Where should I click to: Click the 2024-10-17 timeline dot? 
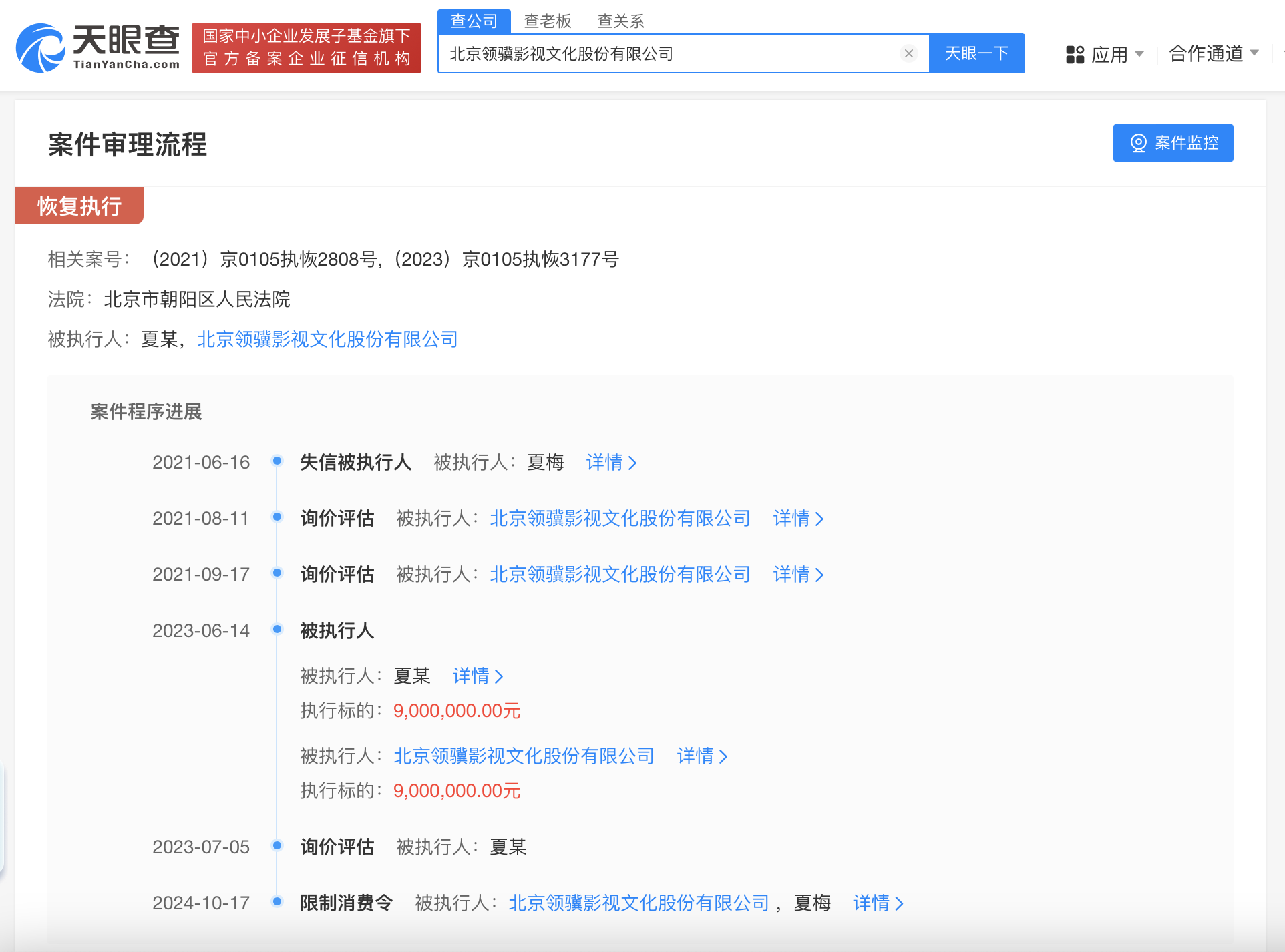[x=277, y=901]
